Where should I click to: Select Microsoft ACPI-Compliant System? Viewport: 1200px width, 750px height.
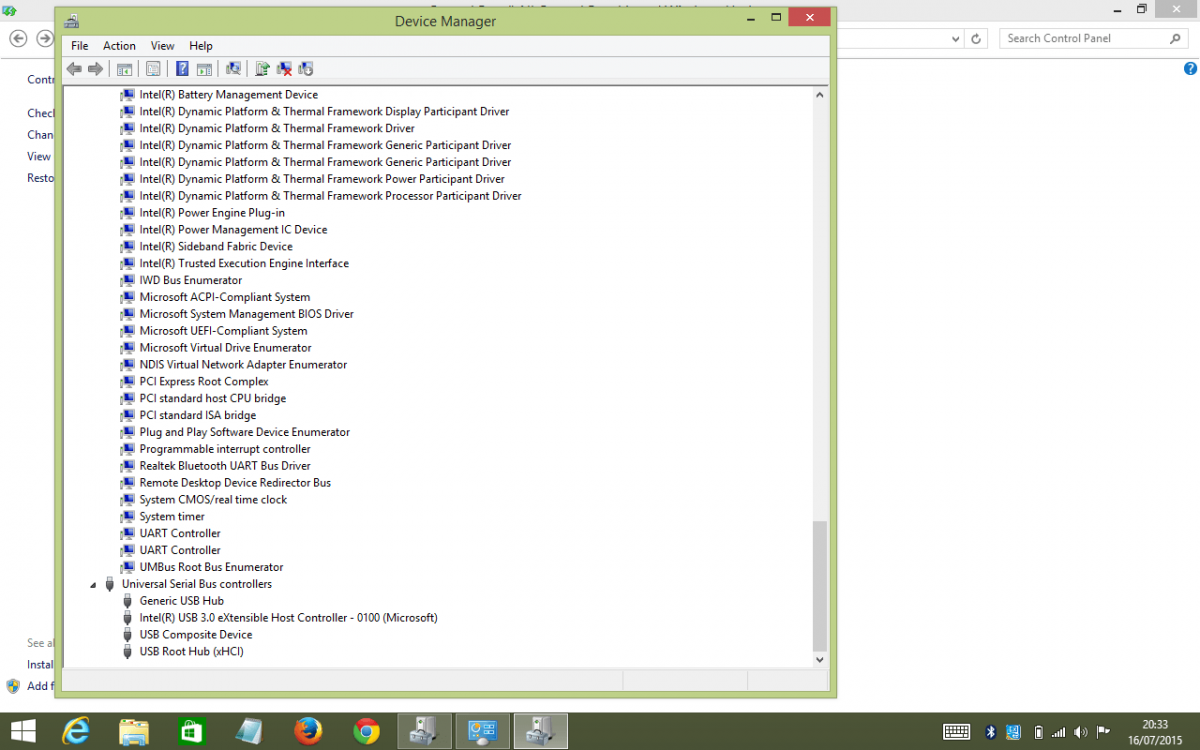click(225, 297)
